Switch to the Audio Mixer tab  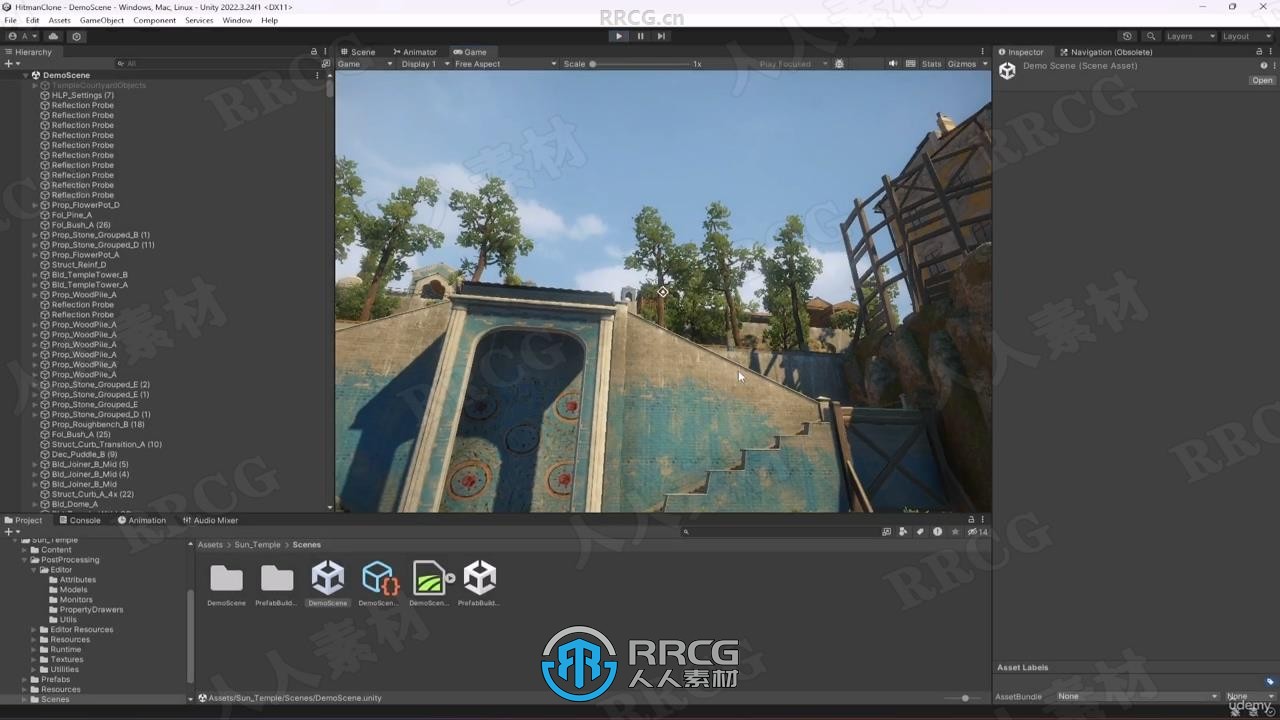tap(210, 520)
